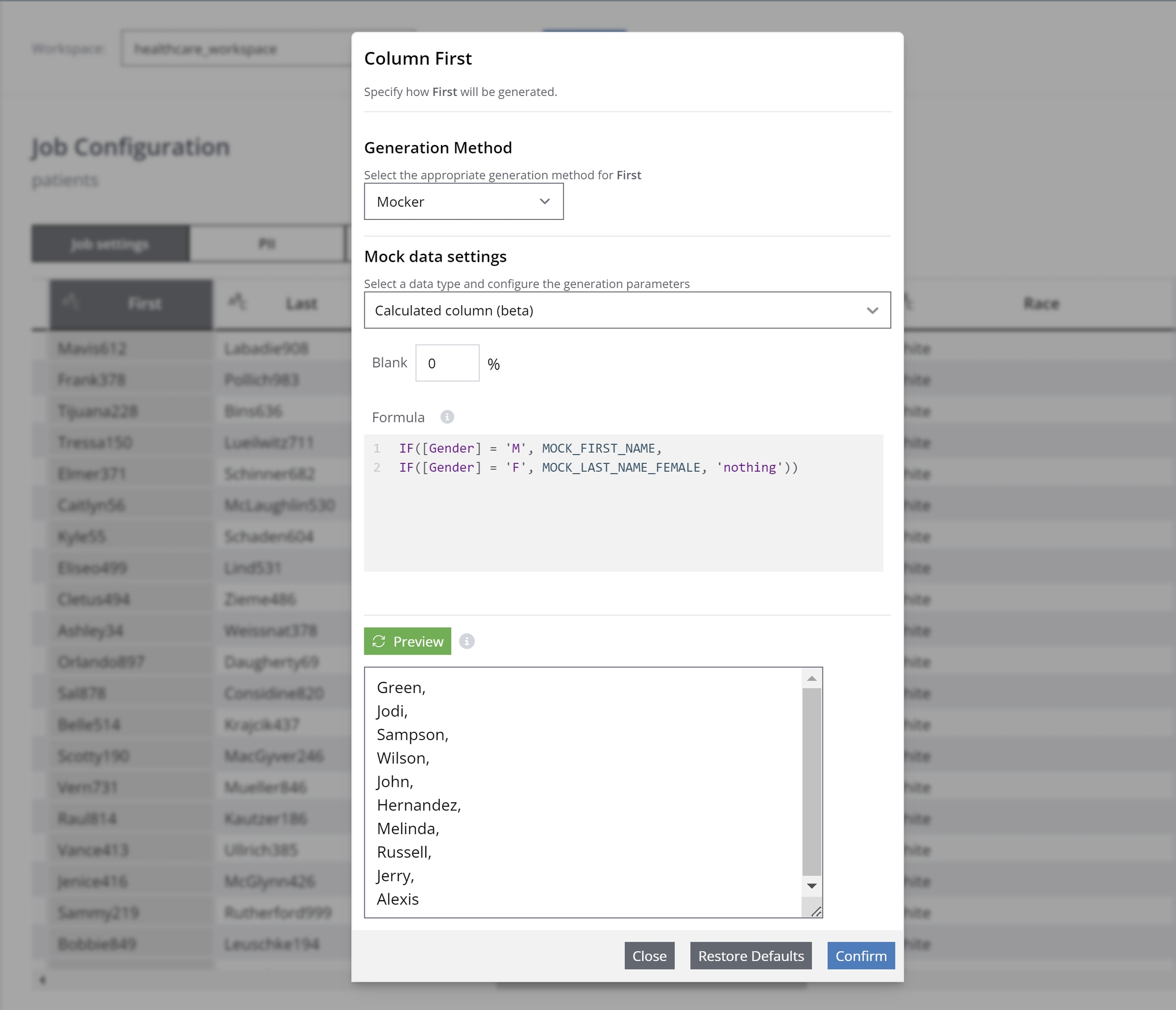Click the Formula info icon
This screenshot has width=1176, height=1010.
(447, 417)
